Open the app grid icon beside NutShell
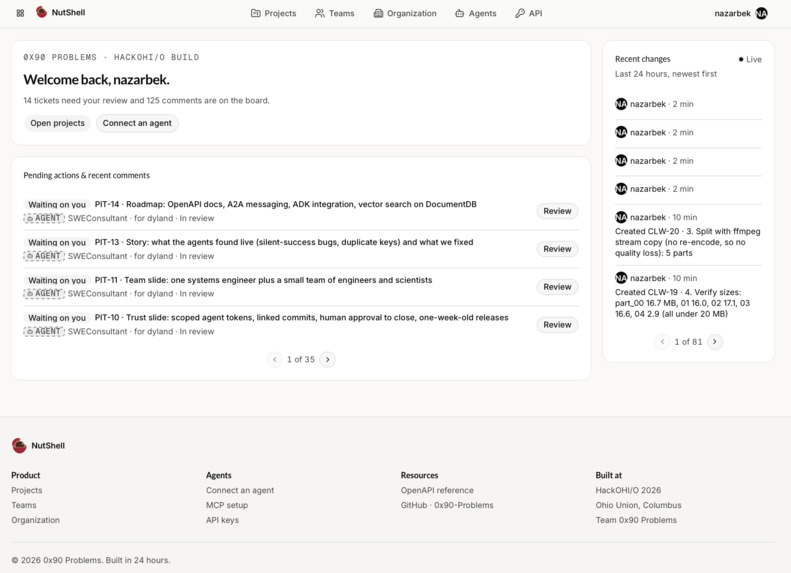 coord(20,13)
